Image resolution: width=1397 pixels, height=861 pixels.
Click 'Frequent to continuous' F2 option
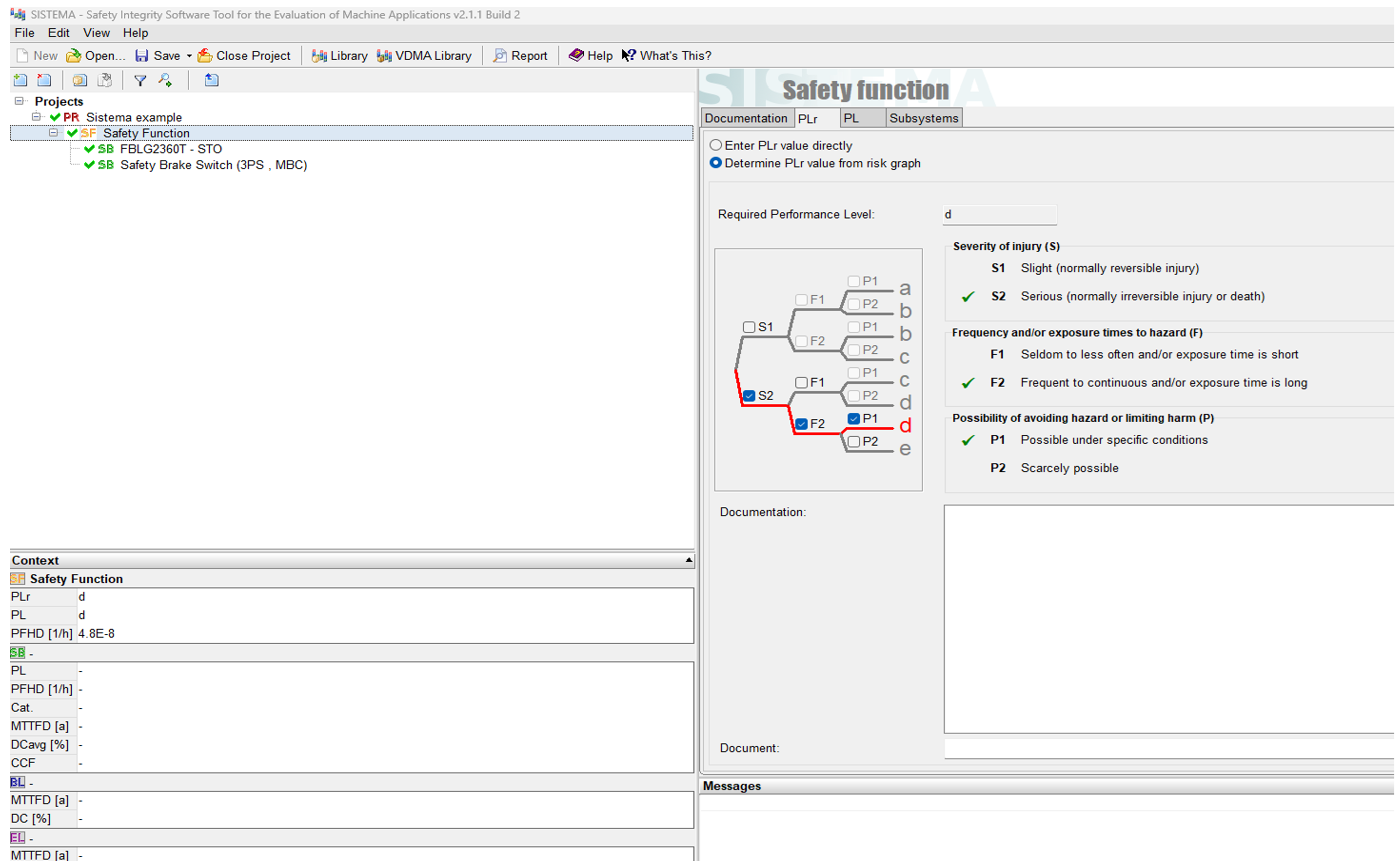click(1163, 382)
